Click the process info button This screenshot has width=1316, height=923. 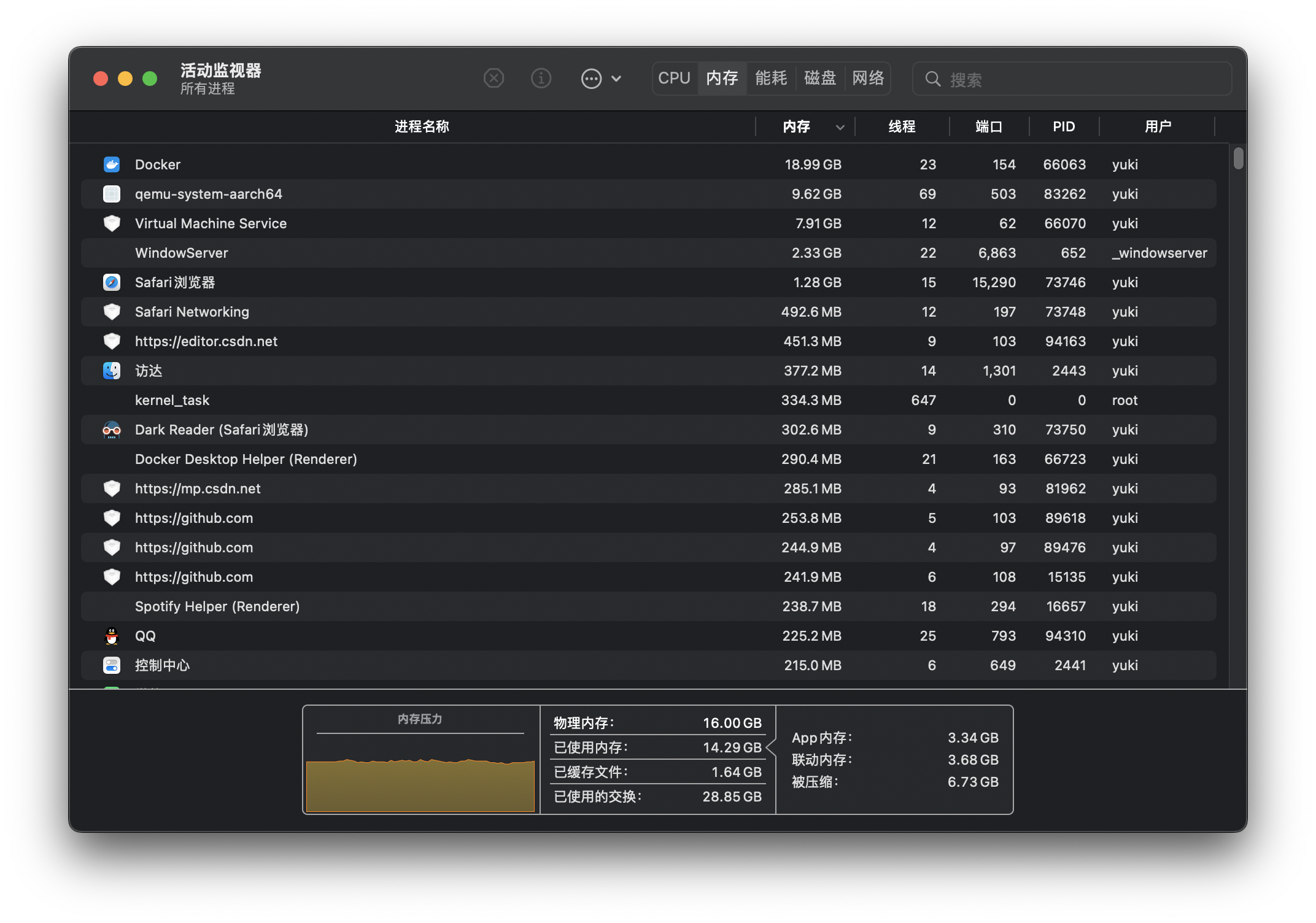(x=541, y=79)
